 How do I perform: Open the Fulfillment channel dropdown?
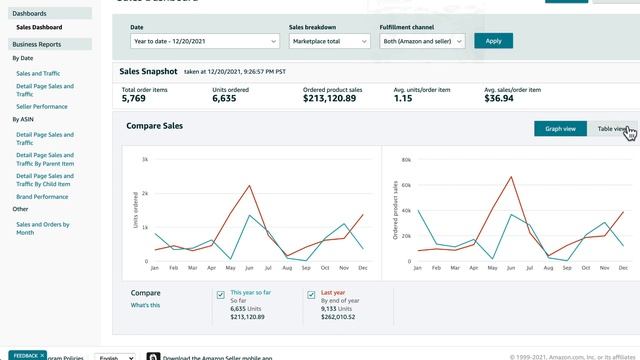point(422,41)
